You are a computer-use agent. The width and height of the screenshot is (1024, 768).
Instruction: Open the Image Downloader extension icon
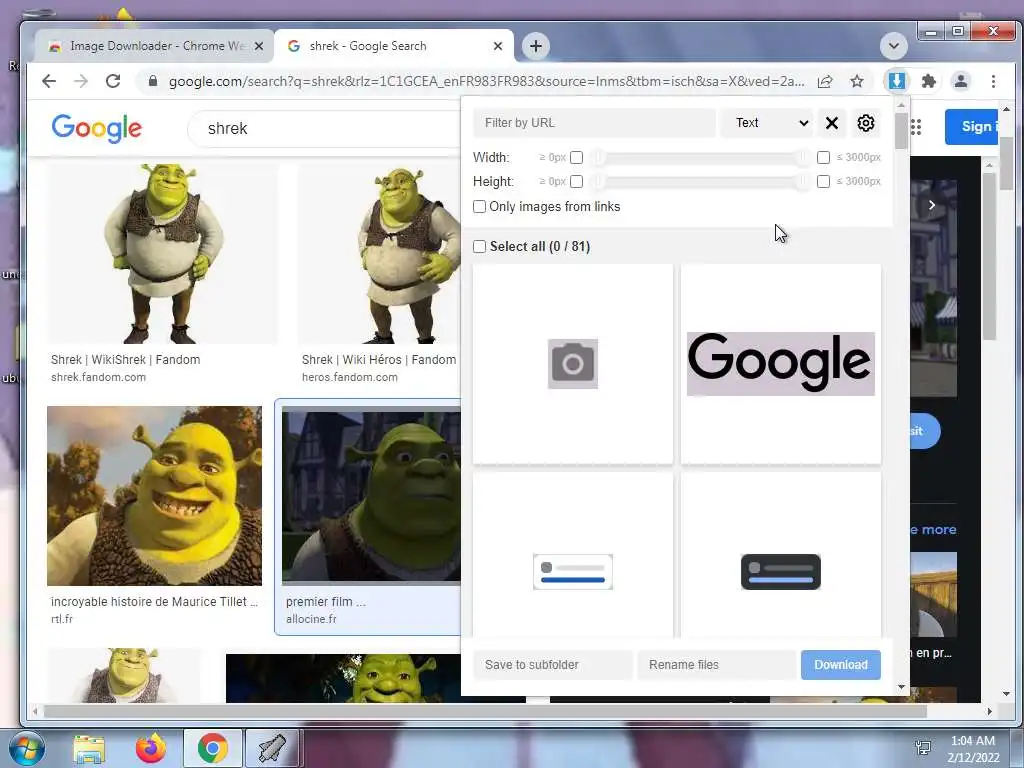(897, 81)
